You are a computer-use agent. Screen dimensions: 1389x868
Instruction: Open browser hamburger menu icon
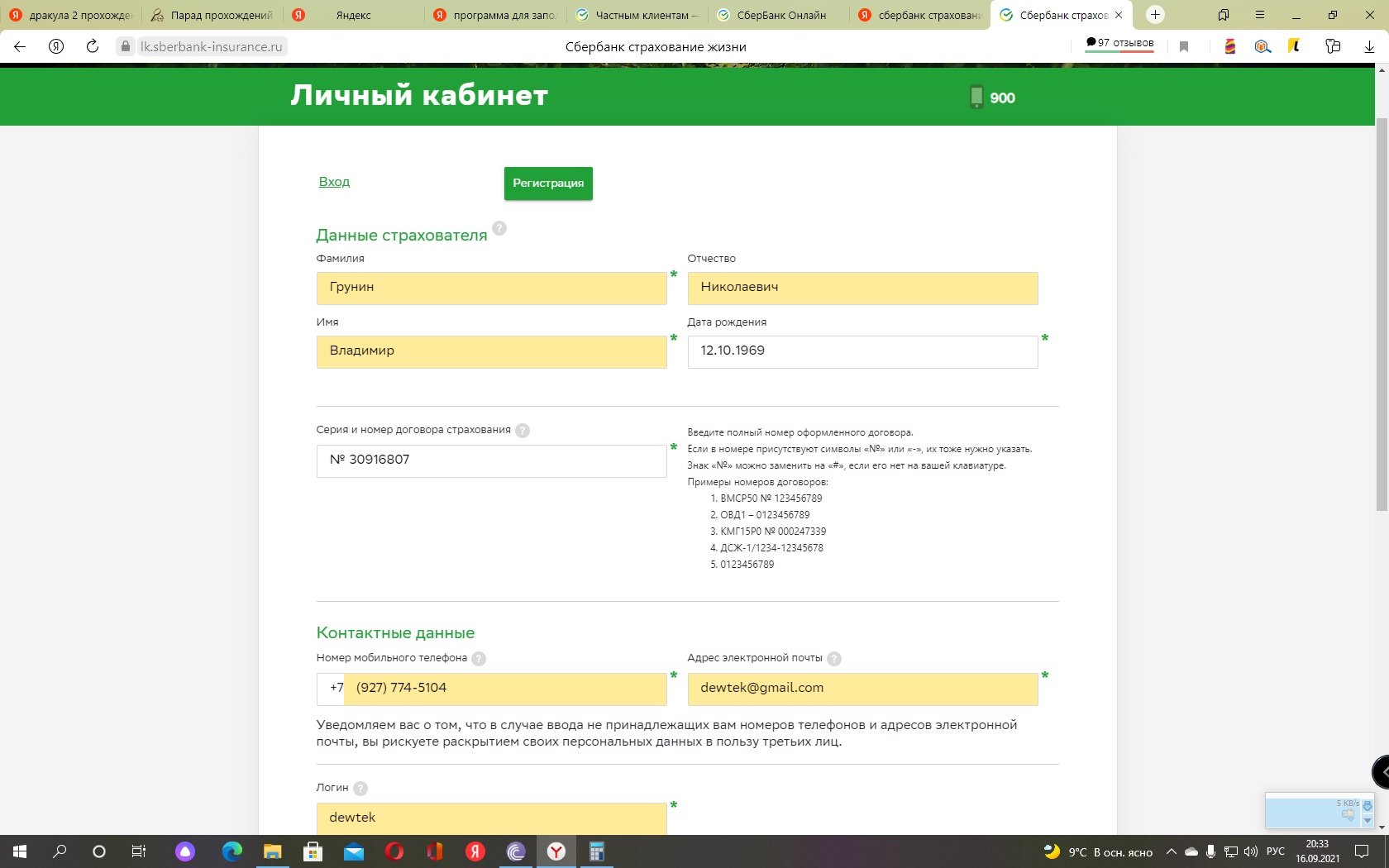click(x=1260, y=15)
